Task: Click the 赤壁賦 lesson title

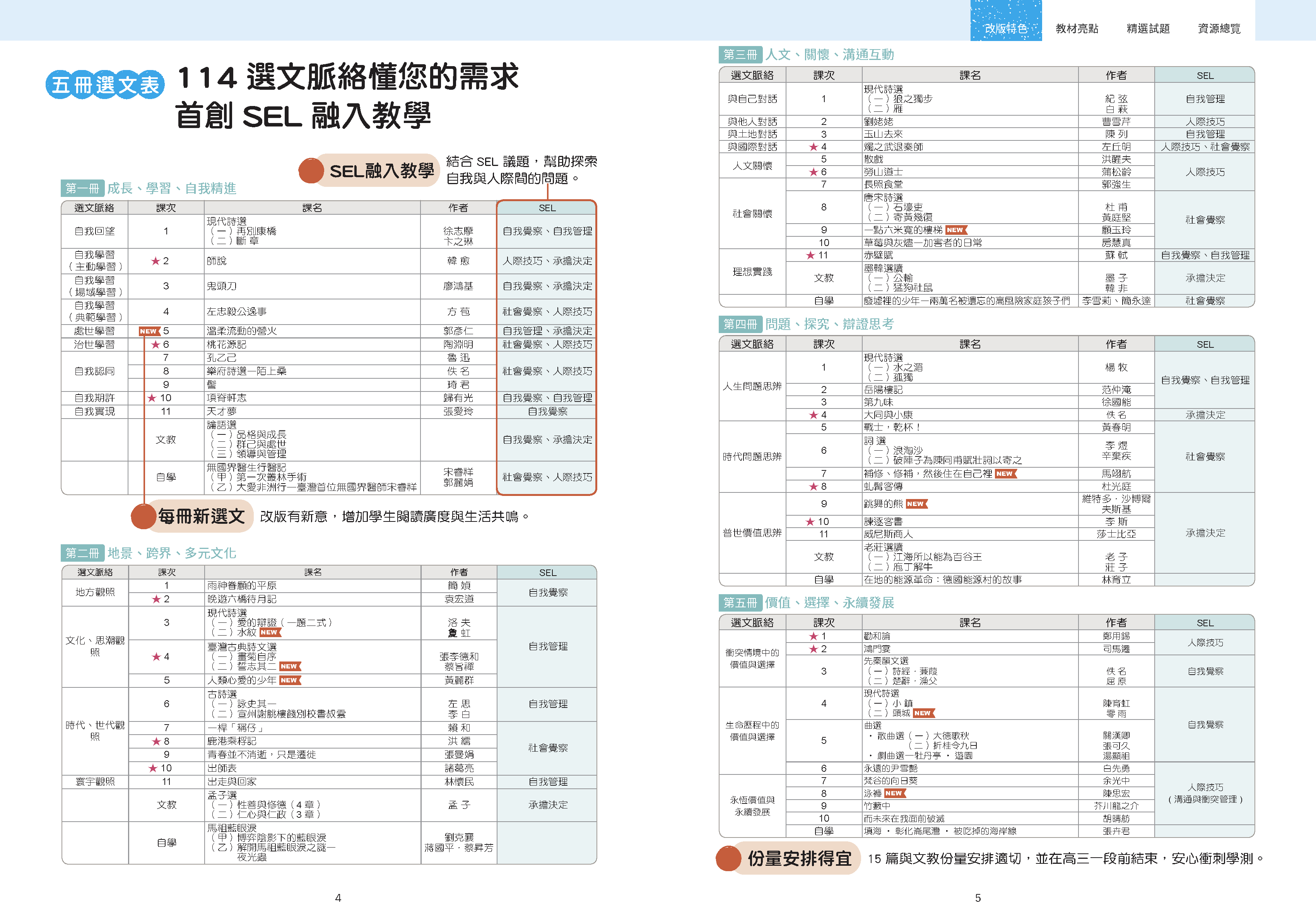Action: (x=878, y=255)
